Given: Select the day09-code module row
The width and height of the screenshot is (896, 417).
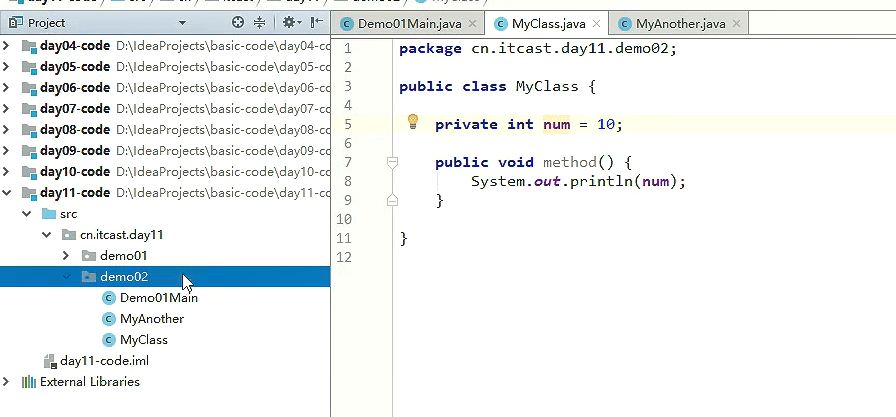Looking at the screenshot, I should (x=165, y=150).
